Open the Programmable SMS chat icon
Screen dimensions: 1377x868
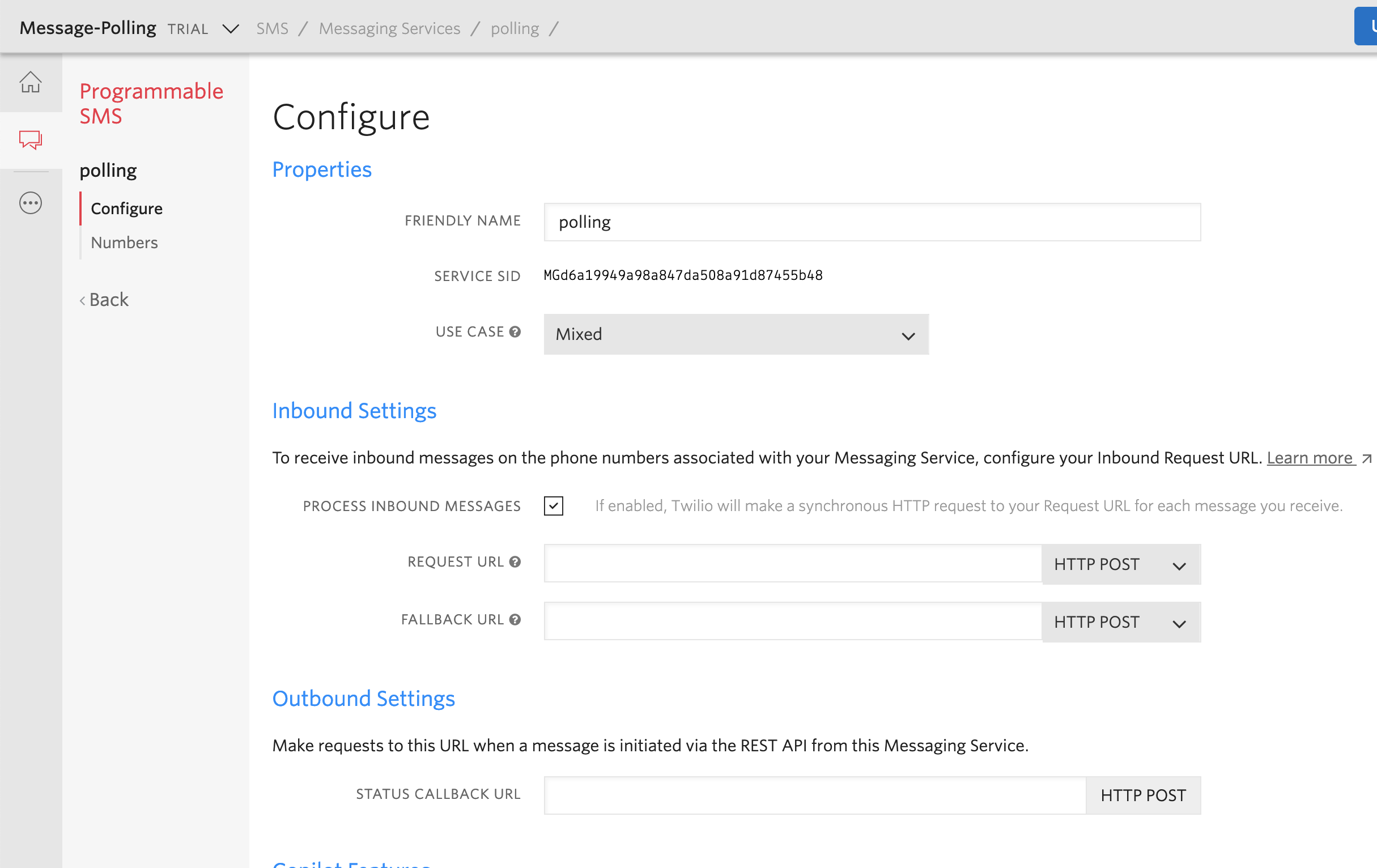tap(30, 139)
